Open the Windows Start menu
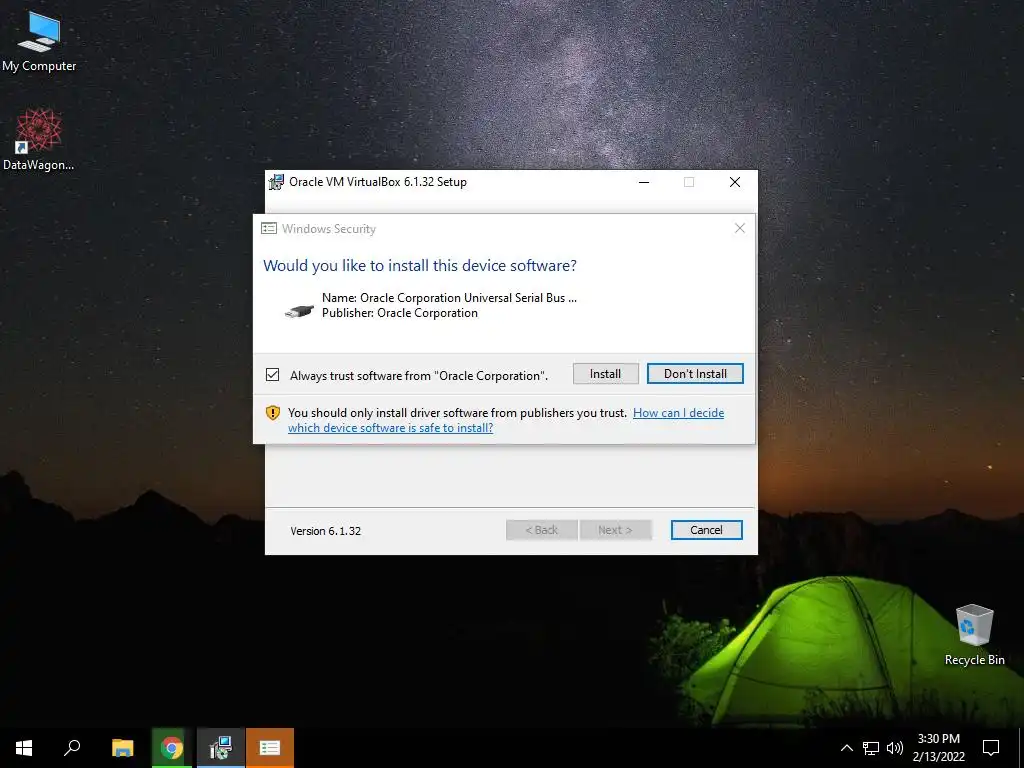 24,748
